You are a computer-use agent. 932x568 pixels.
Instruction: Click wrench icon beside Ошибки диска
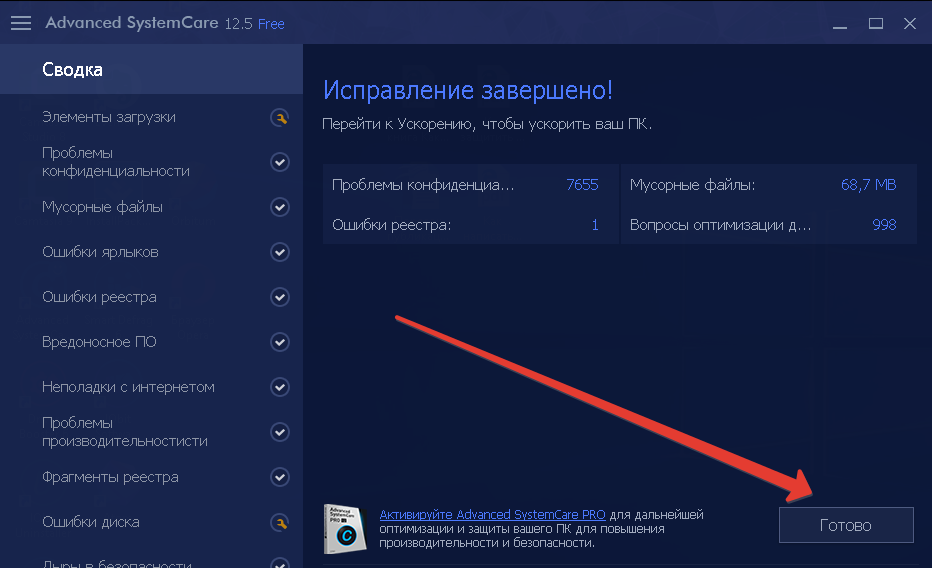pyautogui.click(x=280, y=522)
